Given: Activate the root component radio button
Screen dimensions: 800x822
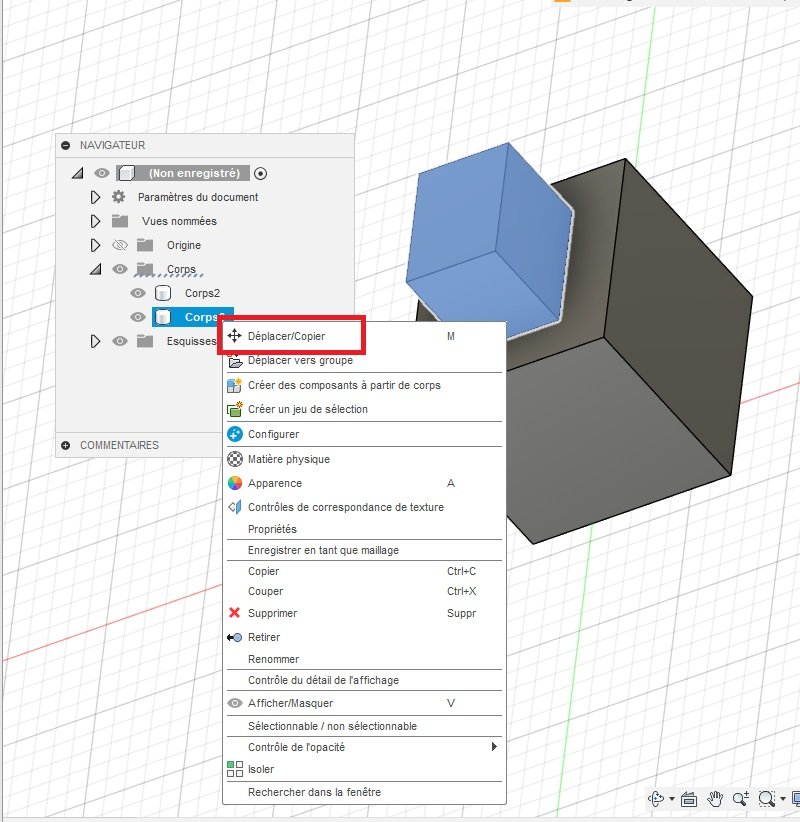Looking at the screenshot, I should click(x=260, y=173).
